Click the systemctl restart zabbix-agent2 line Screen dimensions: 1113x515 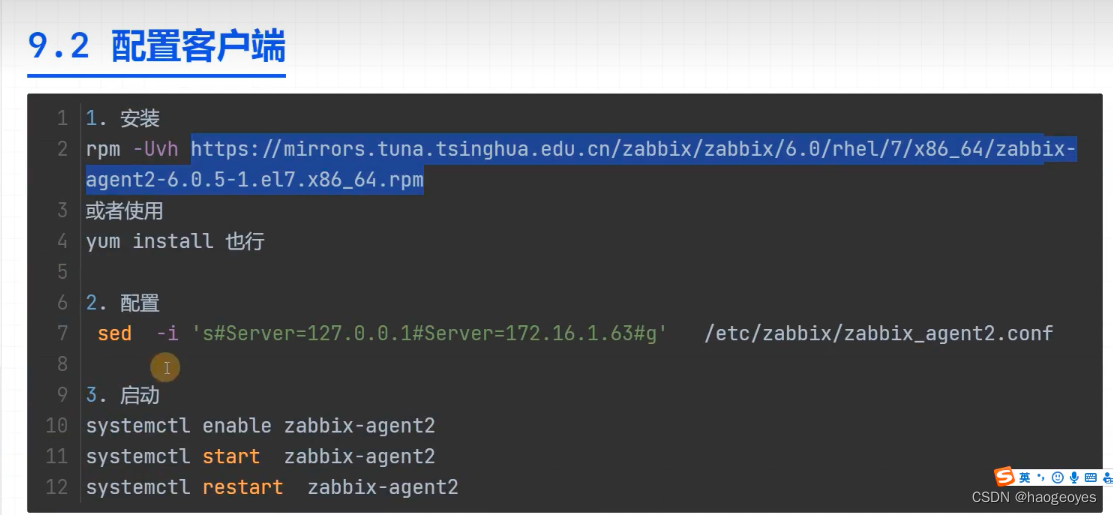click(272, 487)
